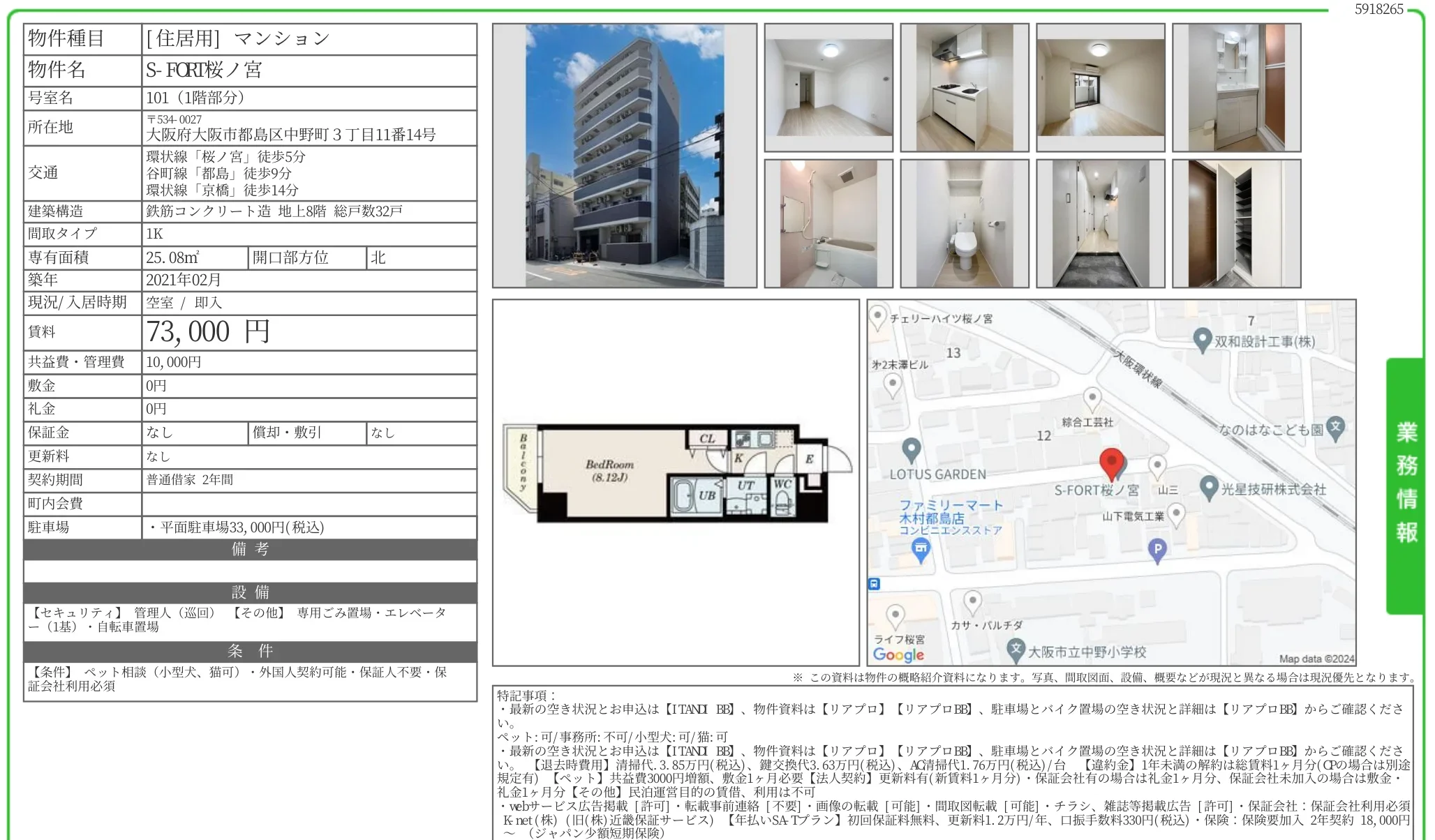
Task: Click the 1K floor plan image
Action: click(675, 474)
